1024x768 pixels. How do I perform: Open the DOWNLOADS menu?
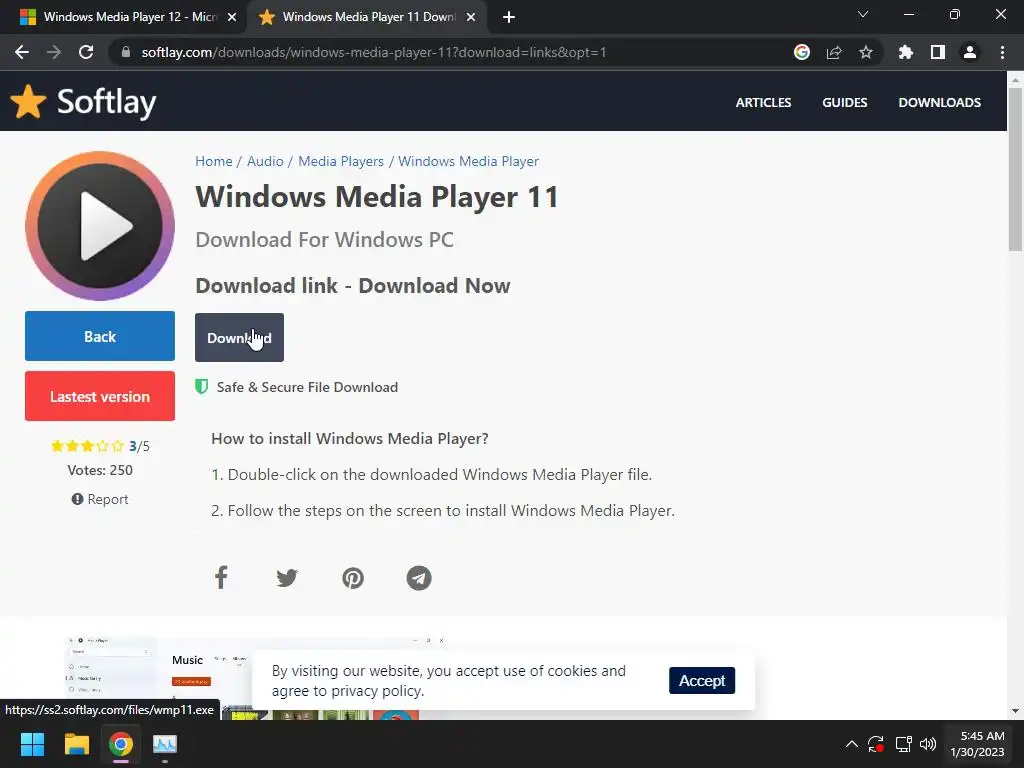point(939,103)
